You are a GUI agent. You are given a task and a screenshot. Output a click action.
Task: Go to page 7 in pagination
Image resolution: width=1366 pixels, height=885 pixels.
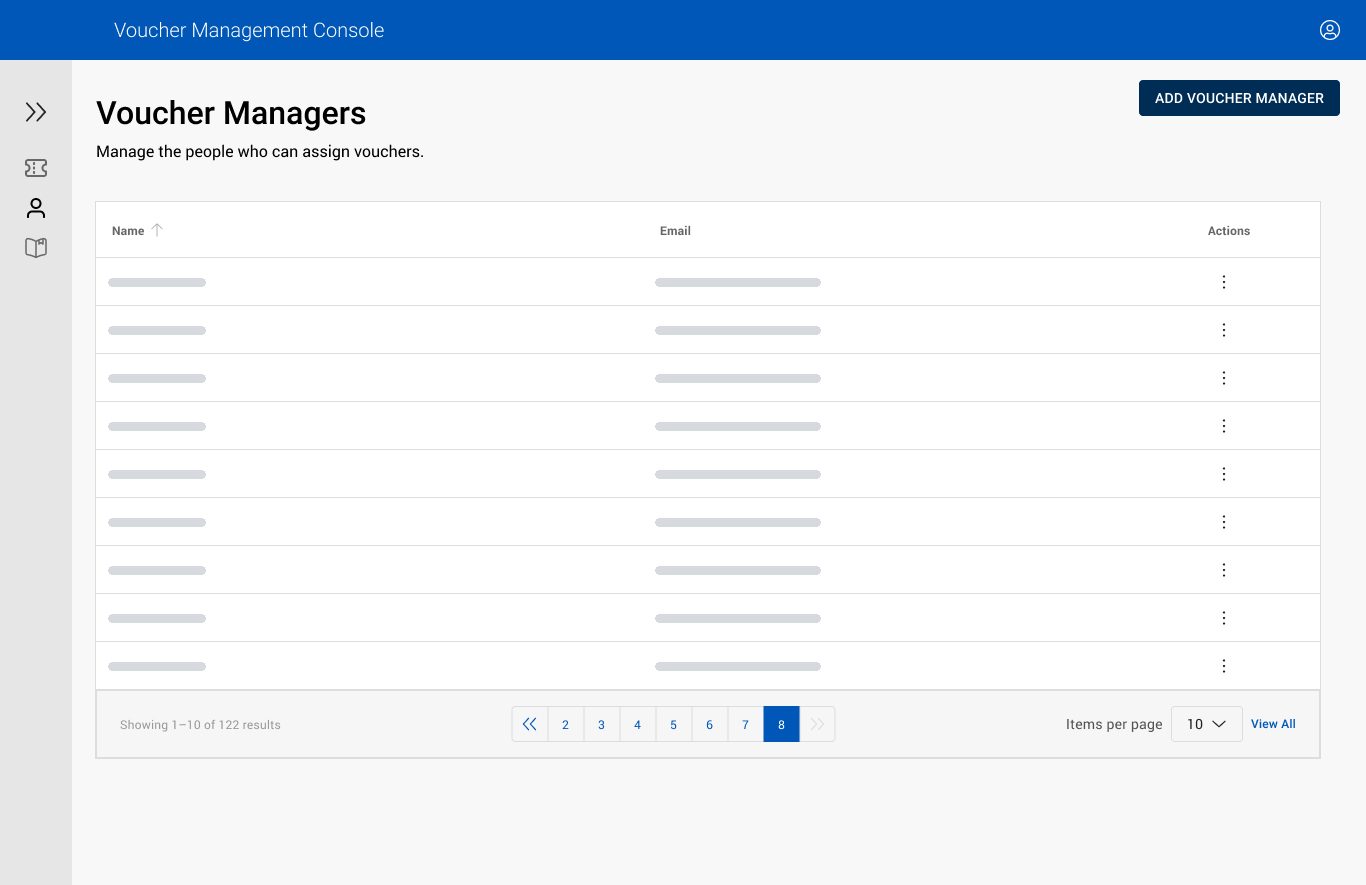point(746,724)
